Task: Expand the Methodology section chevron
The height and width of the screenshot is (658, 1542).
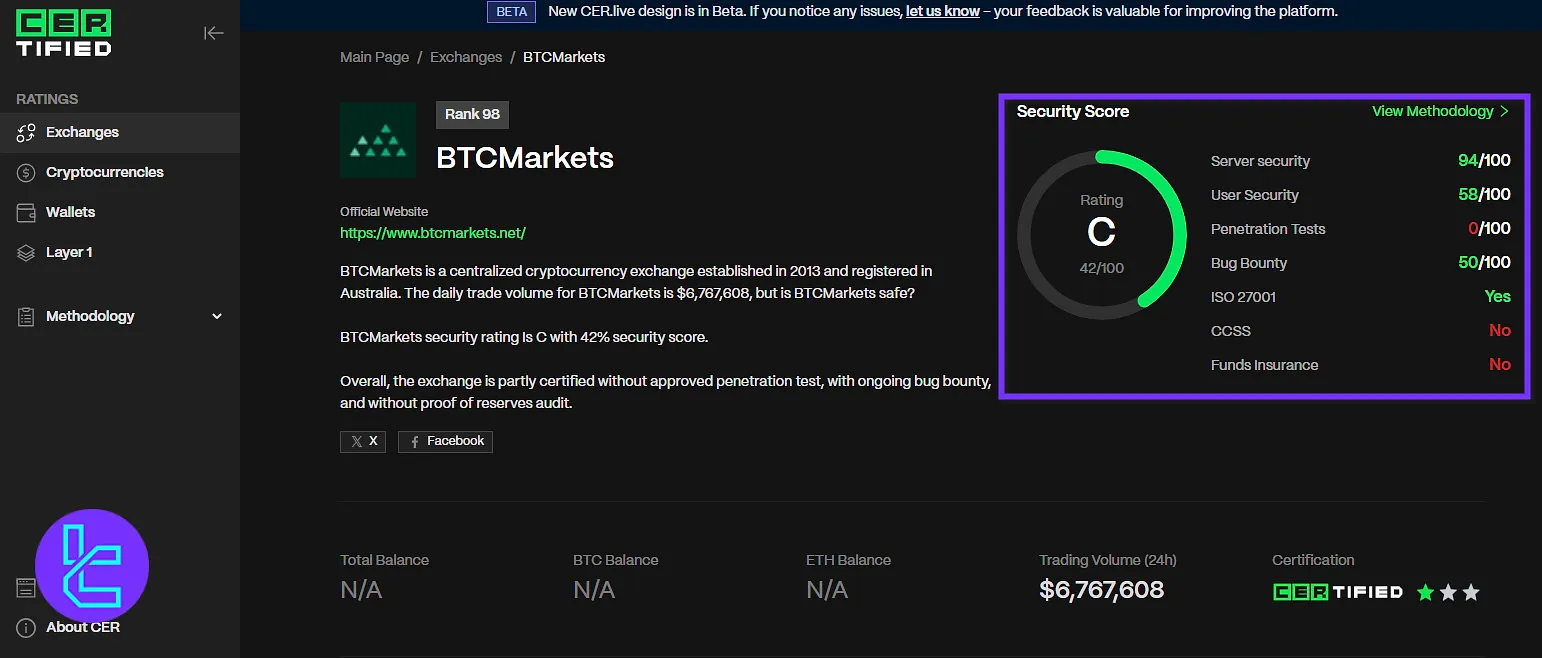Action: tap(217, 316)
